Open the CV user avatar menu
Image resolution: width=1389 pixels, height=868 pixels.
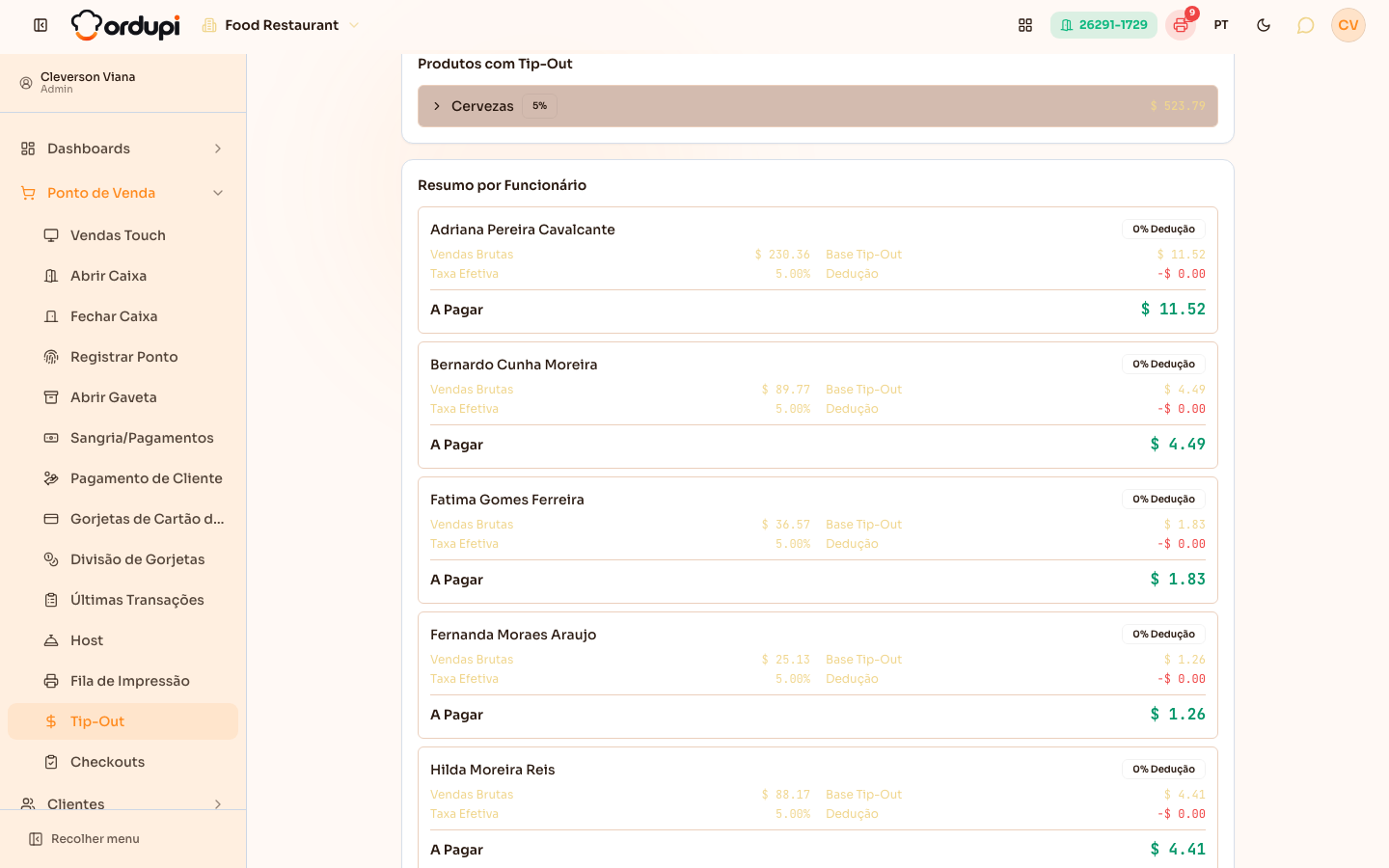[1348, 25]
